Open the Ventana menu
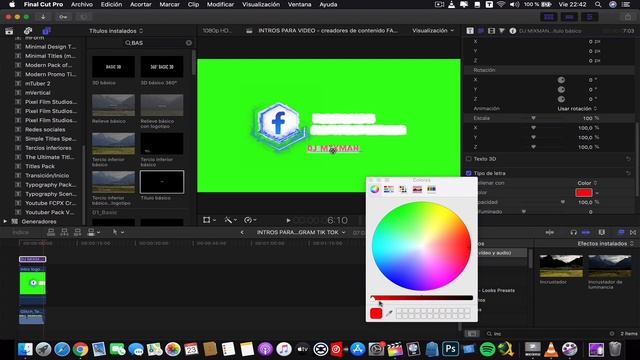640x360 pixels. [x=300, y=4]
